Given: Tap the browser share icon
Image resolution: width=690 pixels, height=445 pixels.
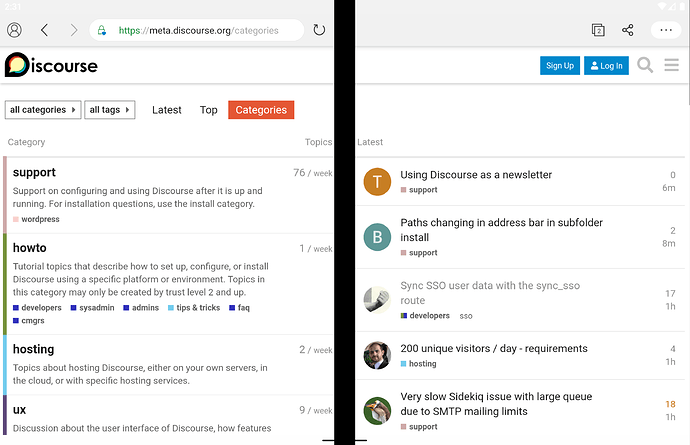Looking at the screenshot, I should pyautogui.click(x=628, y=30).
